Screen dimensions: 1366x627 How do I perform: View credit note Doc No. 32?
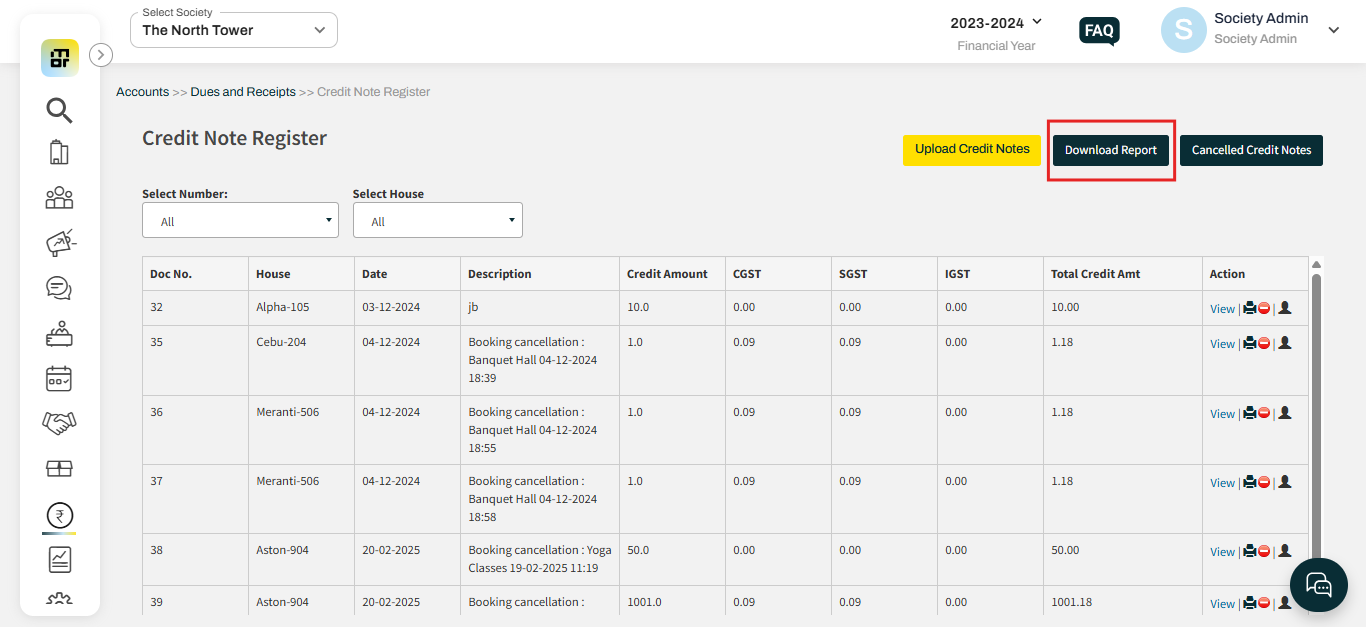(1222, 309)
